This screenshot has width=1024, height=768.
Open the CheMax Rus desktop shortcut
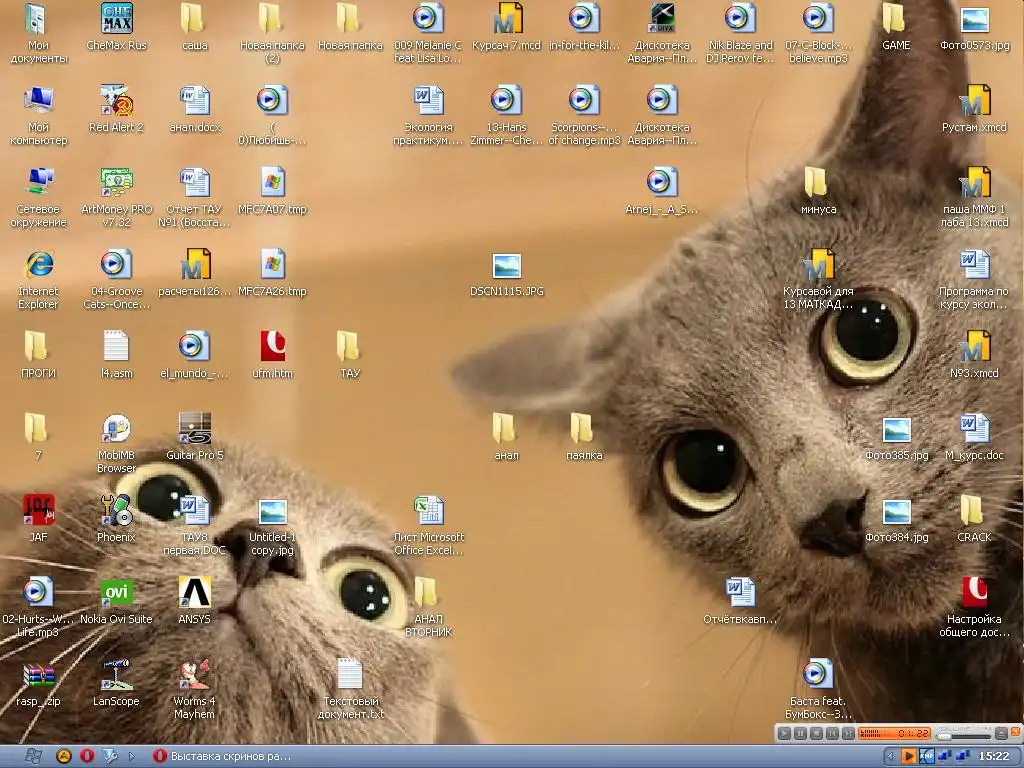click(x=116, y=20)
